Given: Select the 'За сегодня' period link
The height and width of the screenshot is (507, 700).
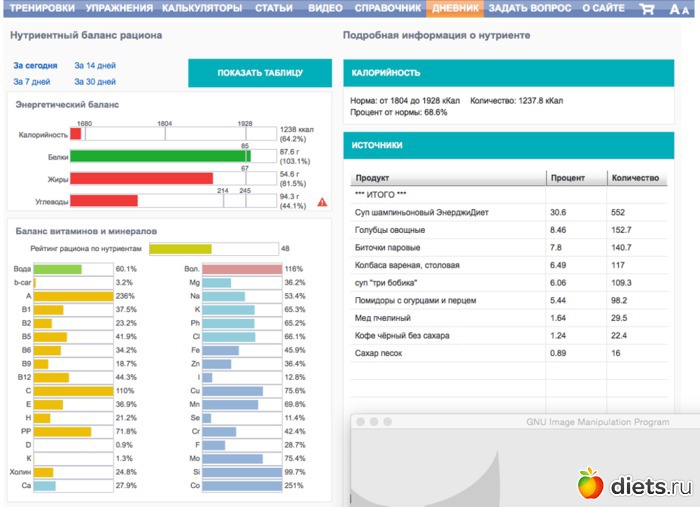Looking at the screenshot, I should click(33, 64).
